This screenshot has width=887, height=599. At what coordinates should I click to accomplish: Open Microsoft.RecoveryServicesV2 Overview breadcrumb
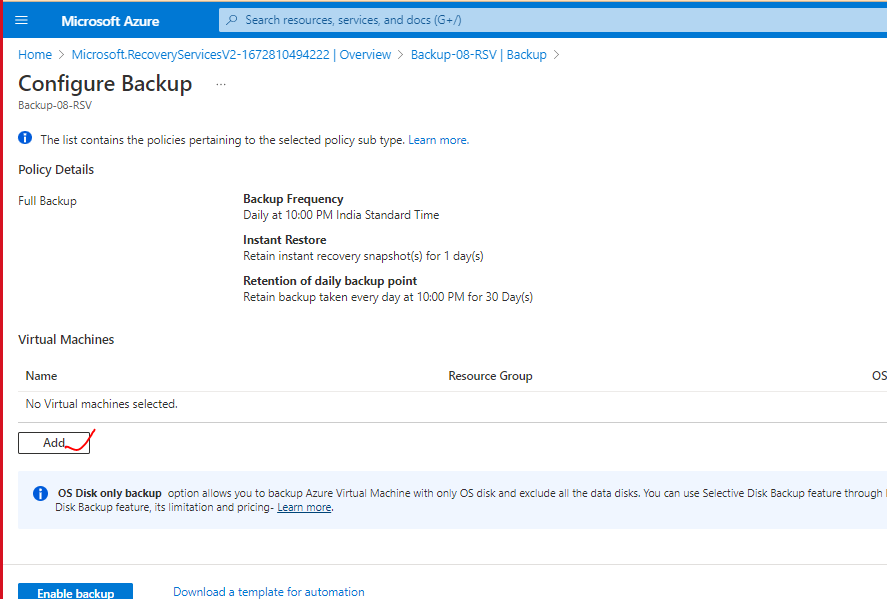pos(231,55)
